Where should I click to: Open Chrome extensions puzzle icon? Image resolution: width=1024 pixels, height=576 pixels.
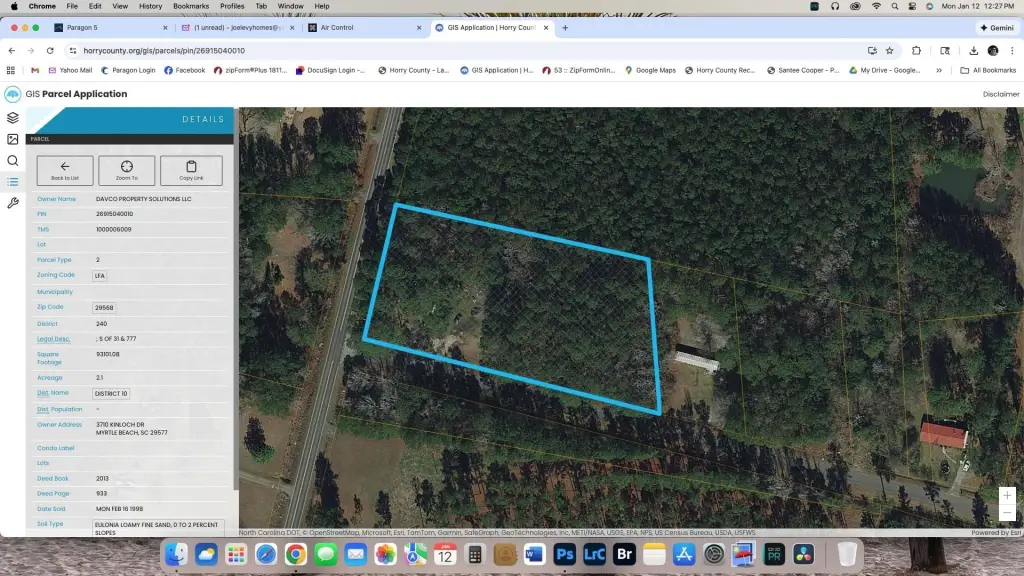(x=916, y=50)
